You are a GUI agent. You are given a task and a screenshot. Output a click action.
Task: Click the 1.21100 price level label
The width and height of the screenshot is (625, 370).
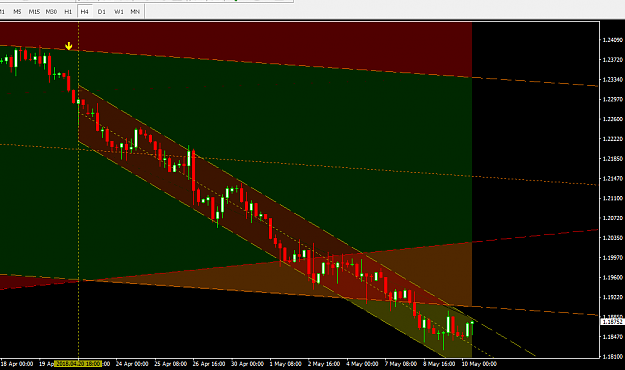[613, 198]
